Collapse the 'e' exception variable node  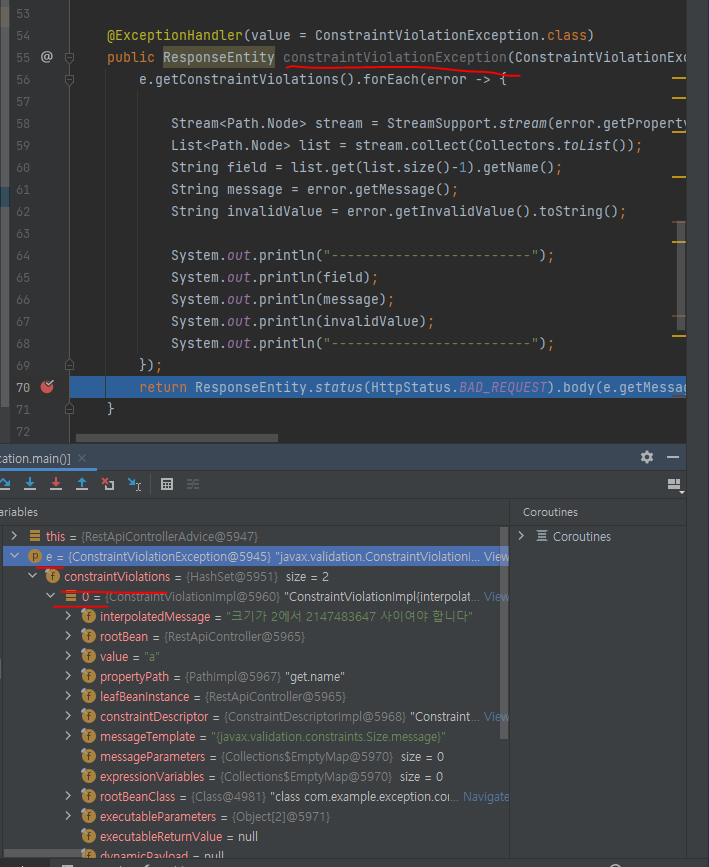pos(14,556)
